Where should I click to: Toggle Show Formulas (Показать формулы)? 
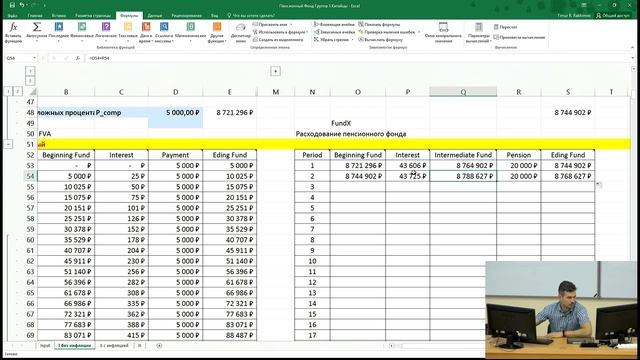pos(379,24)
